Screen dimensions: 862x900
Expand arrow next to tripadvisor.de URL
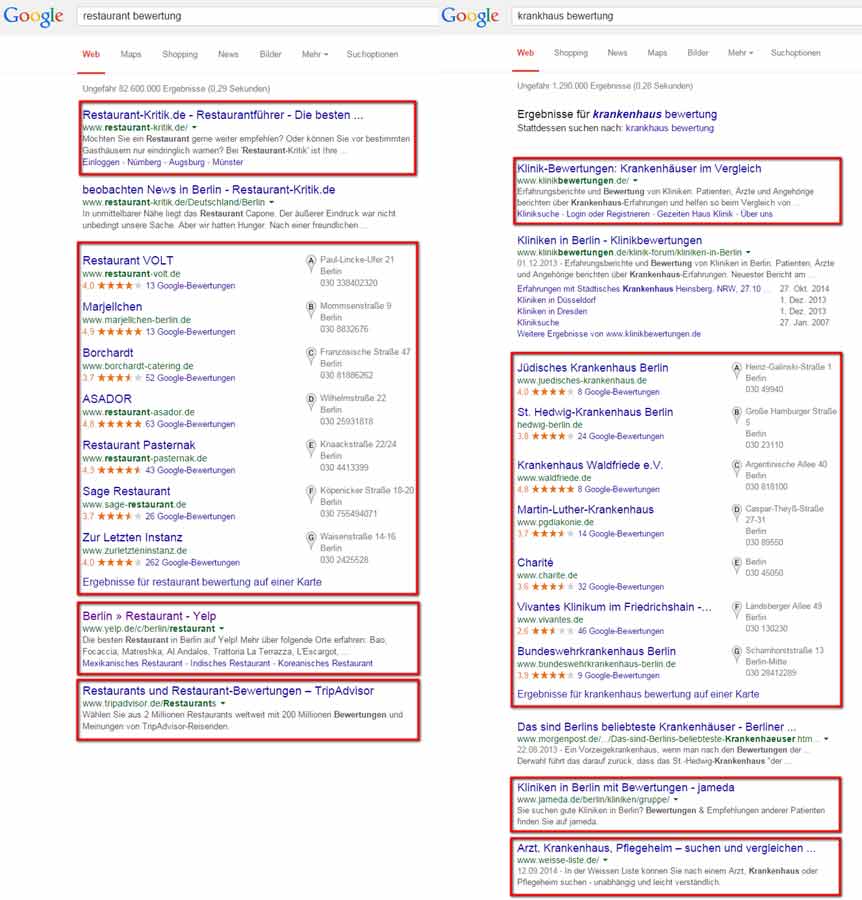coord(223,703)
